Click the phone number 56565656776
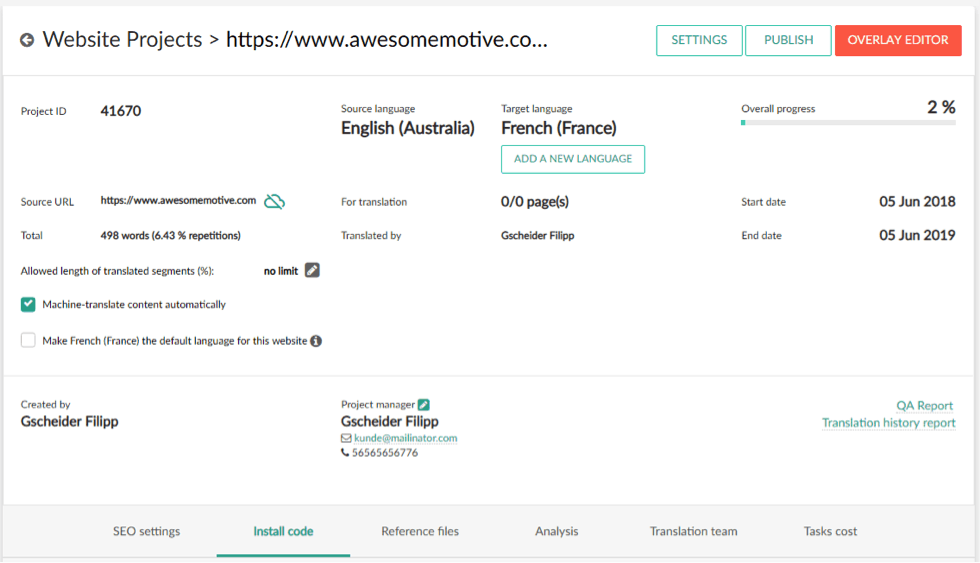 click(385, 452)
